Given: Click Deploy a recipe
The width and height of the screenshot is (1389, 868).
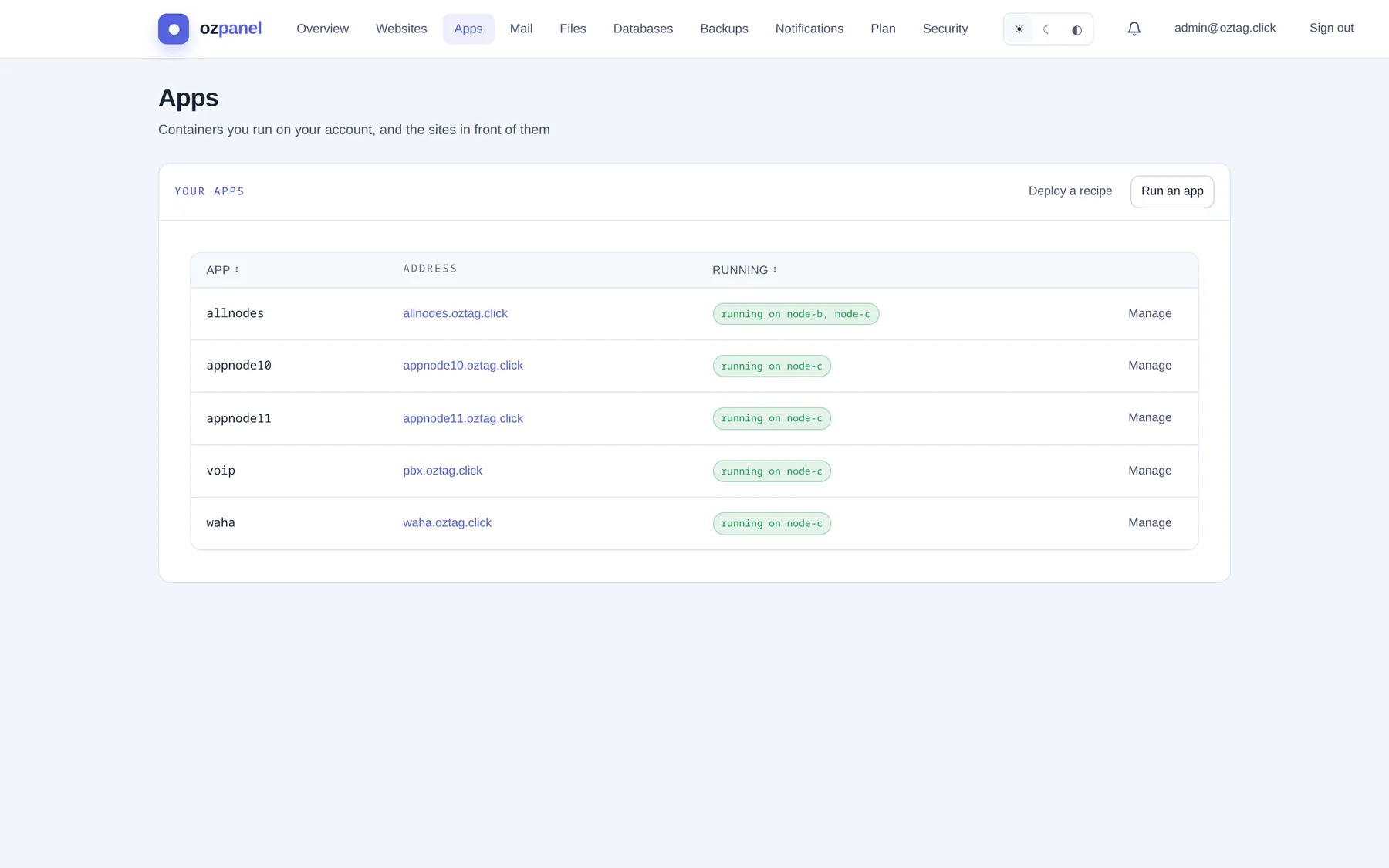Looking at the screenshot, I should coord(1070,191).
